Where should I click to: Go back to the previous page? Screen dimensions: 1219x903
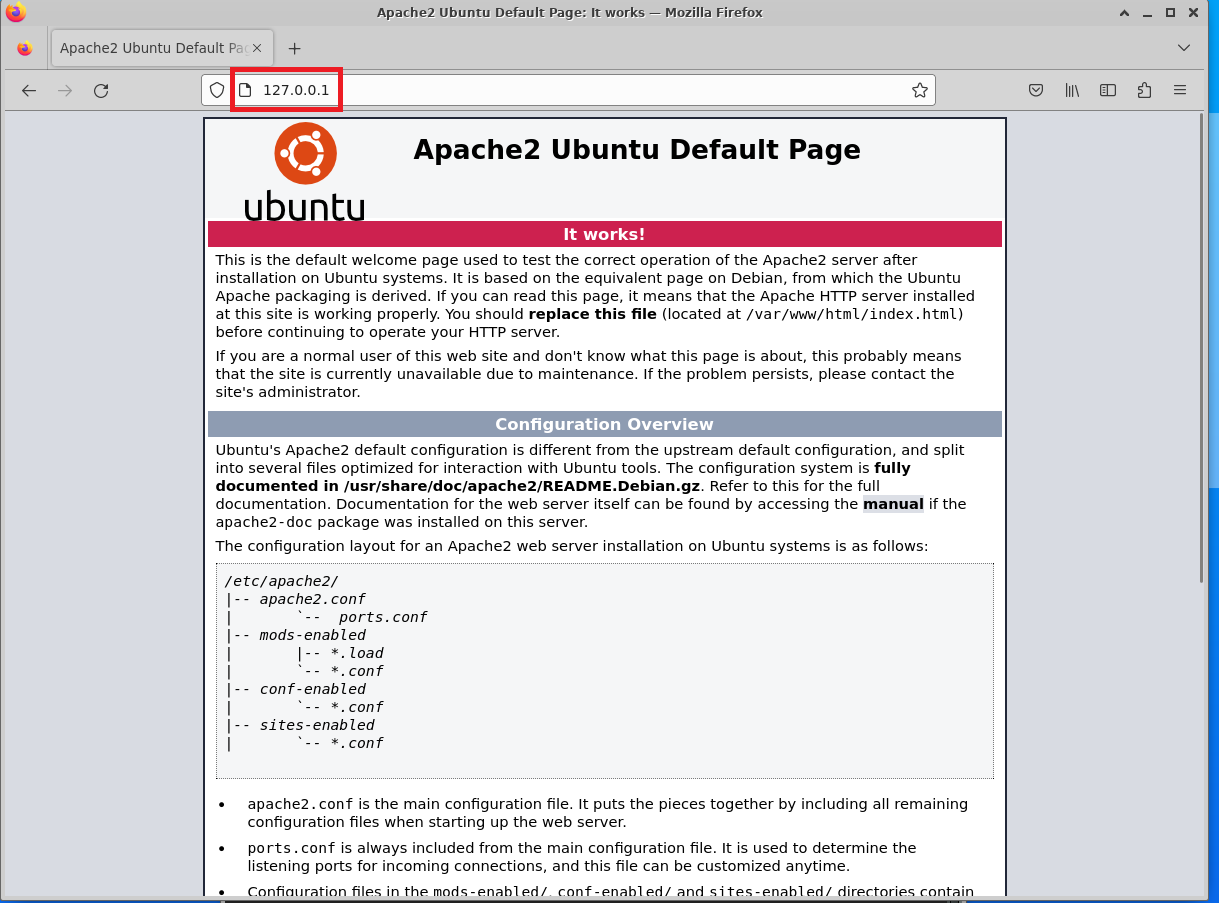[x=29, y=90]
